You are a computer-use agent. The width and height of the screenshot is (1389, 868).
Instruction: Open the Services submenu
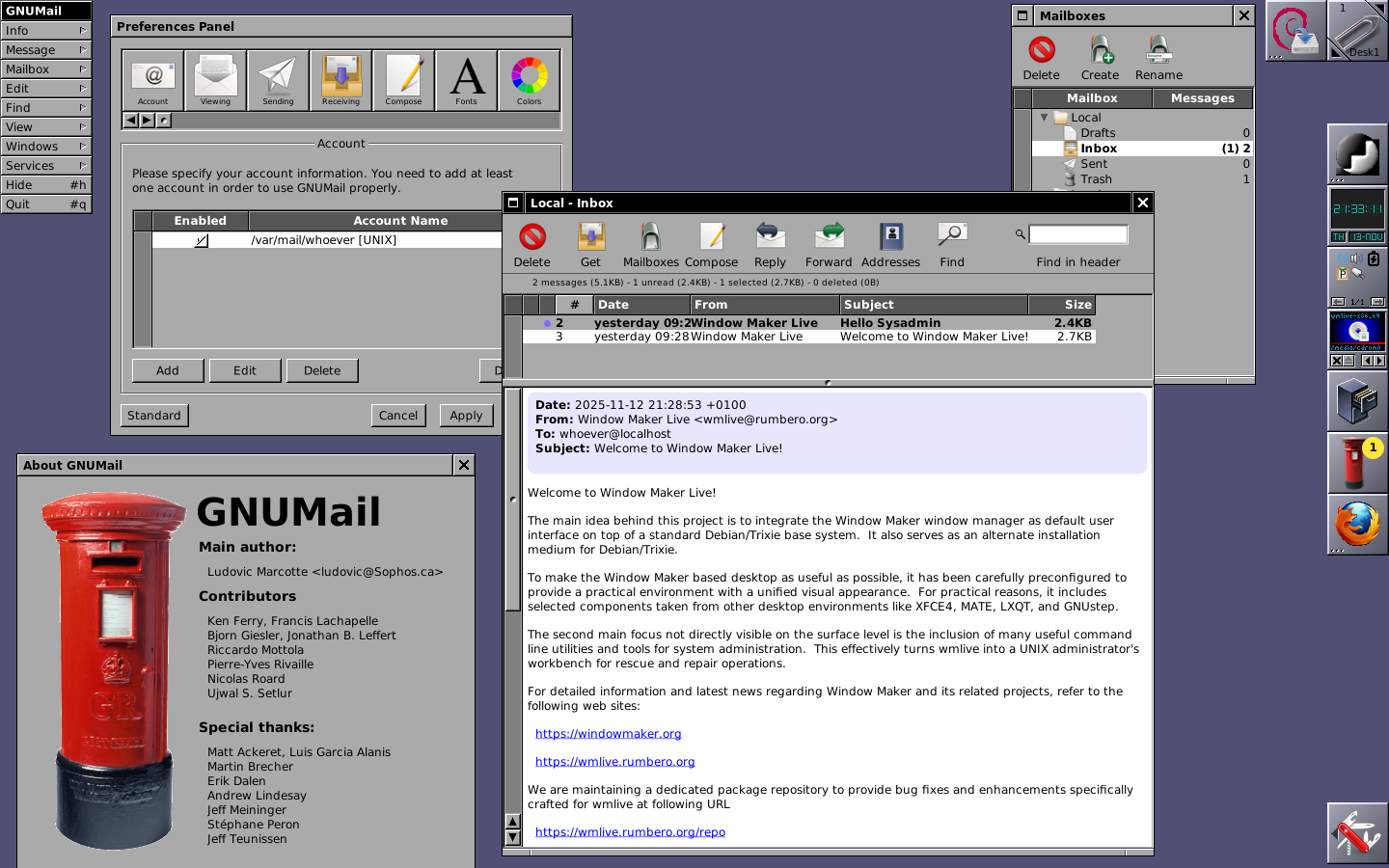pyautogui.click(x=46, y=166)
